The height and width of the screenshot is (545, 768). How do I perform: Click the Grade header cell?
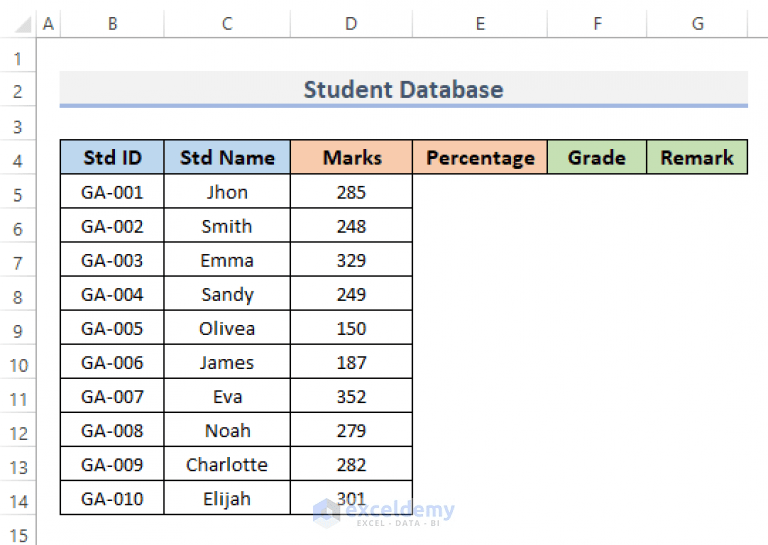[x=597, y=157]
